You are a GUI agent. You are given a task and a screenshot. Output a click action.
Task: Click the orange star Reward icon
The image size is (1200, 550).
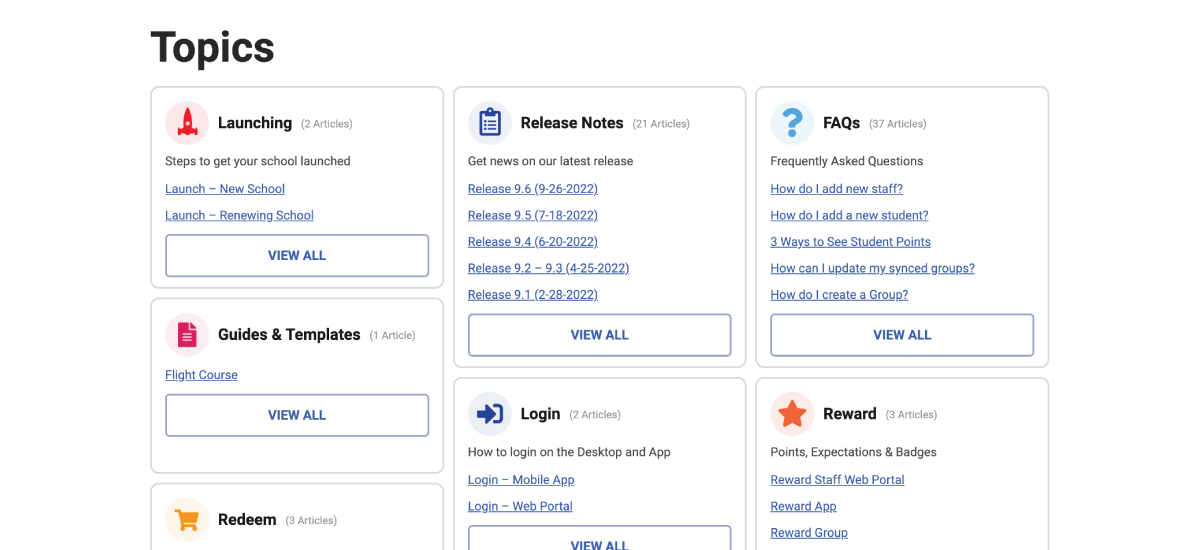pos(792,414)
